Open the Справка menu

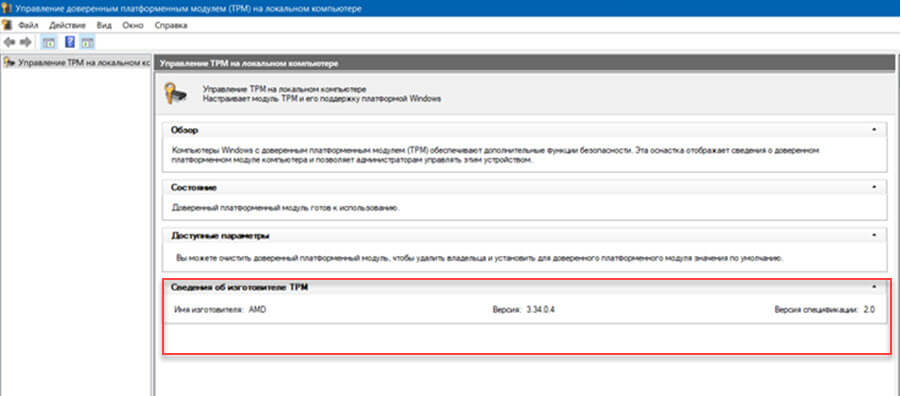click(x=171, y=25)
